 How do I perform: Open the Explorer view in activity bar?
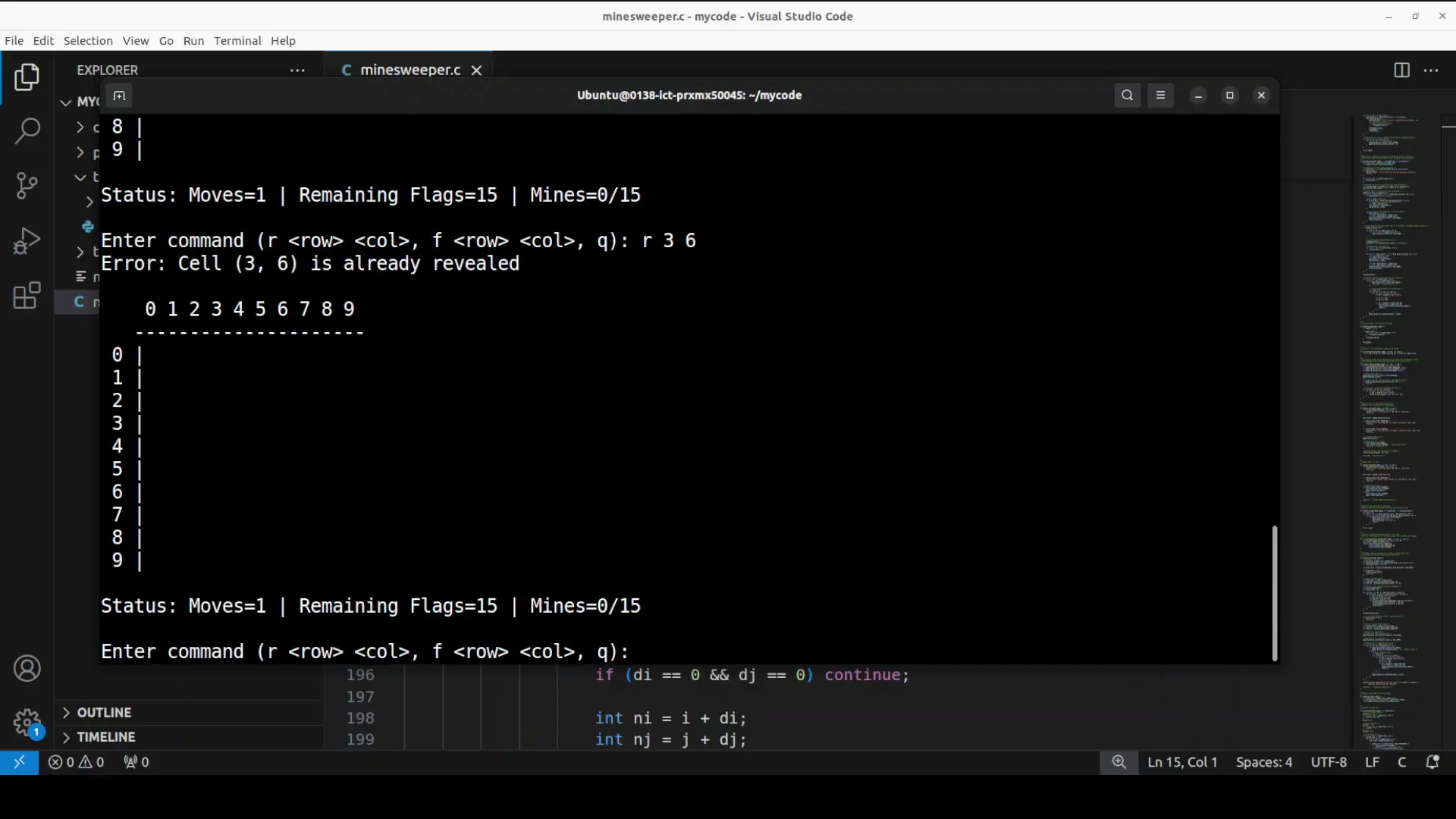tap(27, 77)
